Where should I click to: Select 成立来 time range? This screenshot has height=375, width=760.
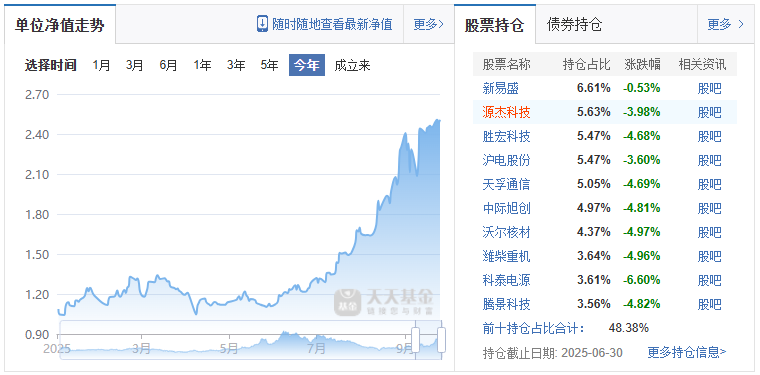click(352, 65)
